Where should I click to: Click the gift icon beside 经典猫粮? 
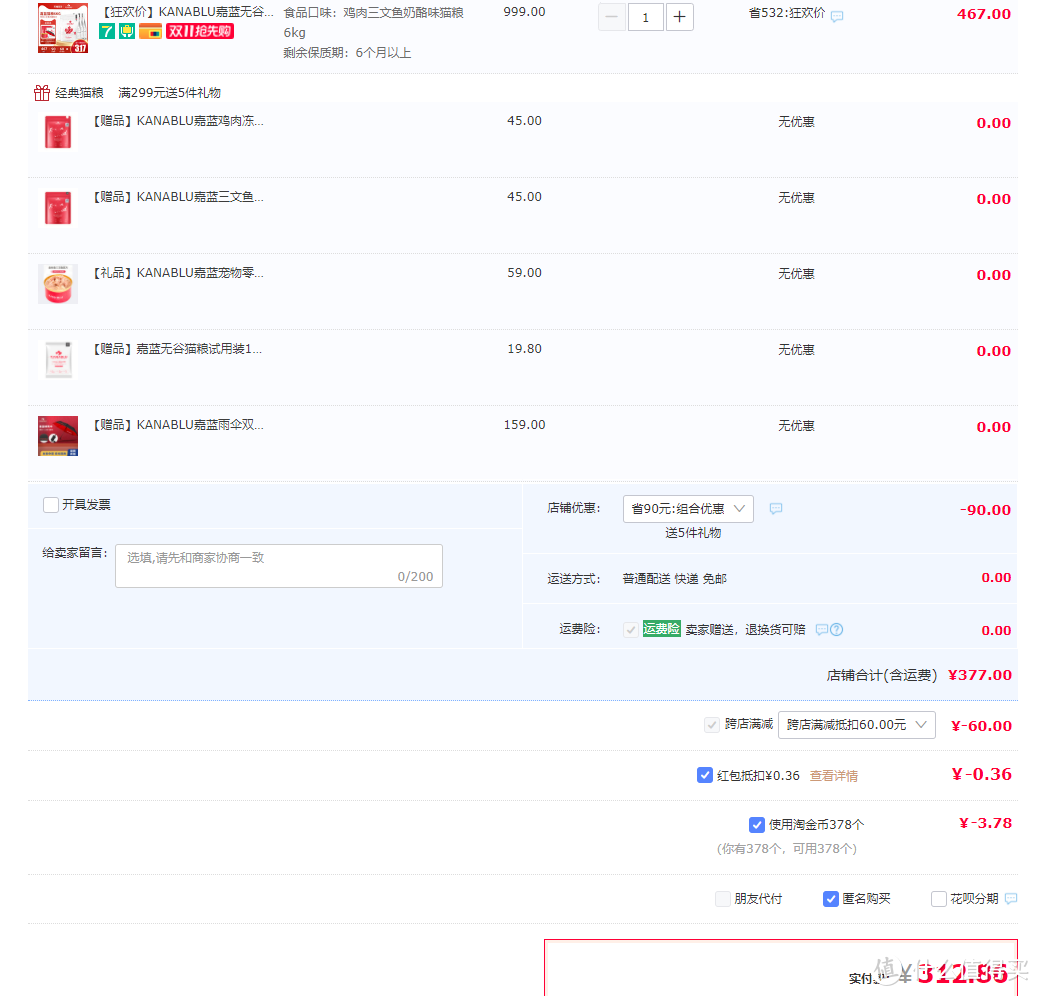click(x=42, y=93)
